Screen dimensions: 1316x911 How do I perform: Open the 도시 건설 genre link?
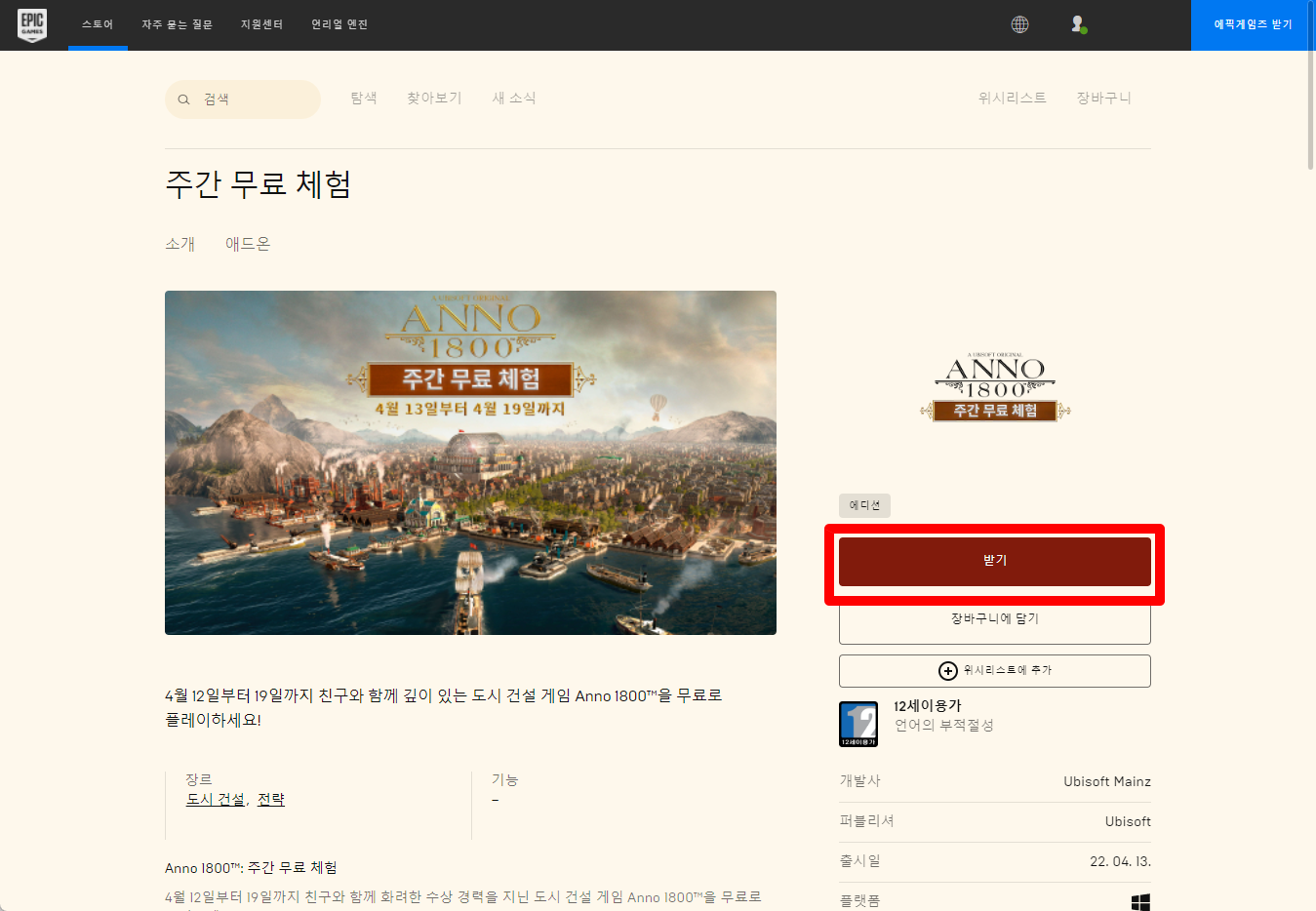(x=216, y=800)
